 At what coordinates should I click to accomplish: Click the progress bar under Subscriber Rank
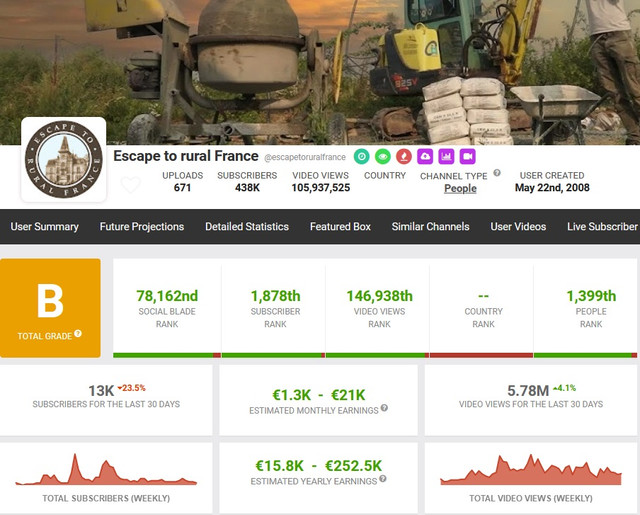point(273,355)
